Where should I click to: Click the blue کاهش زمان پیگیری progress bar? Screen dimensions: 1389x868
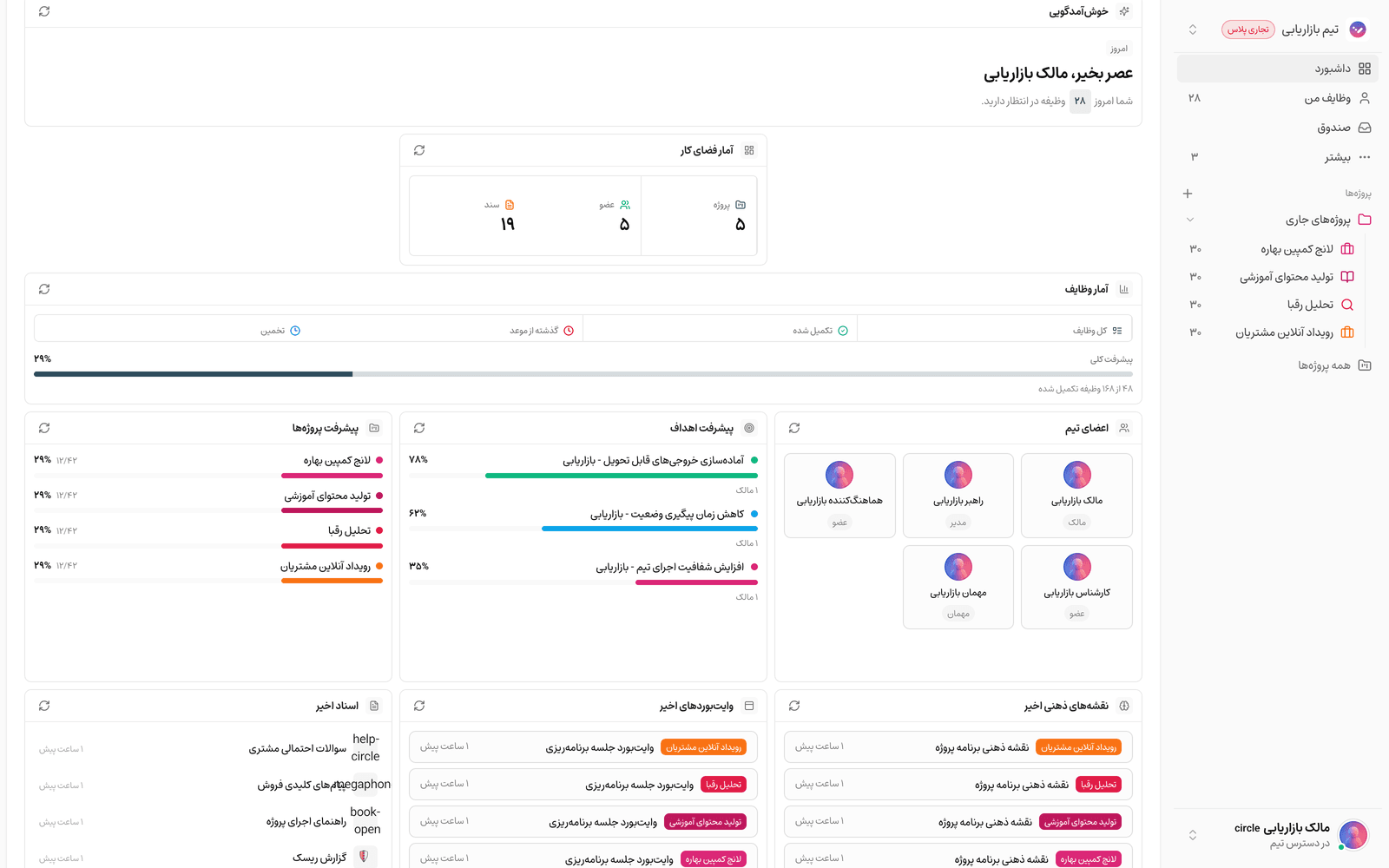point(583,529)
